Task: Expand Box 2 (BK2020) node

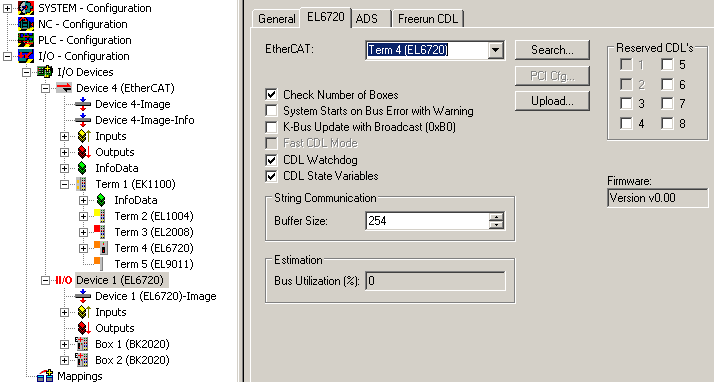Action: click(65, 360)
